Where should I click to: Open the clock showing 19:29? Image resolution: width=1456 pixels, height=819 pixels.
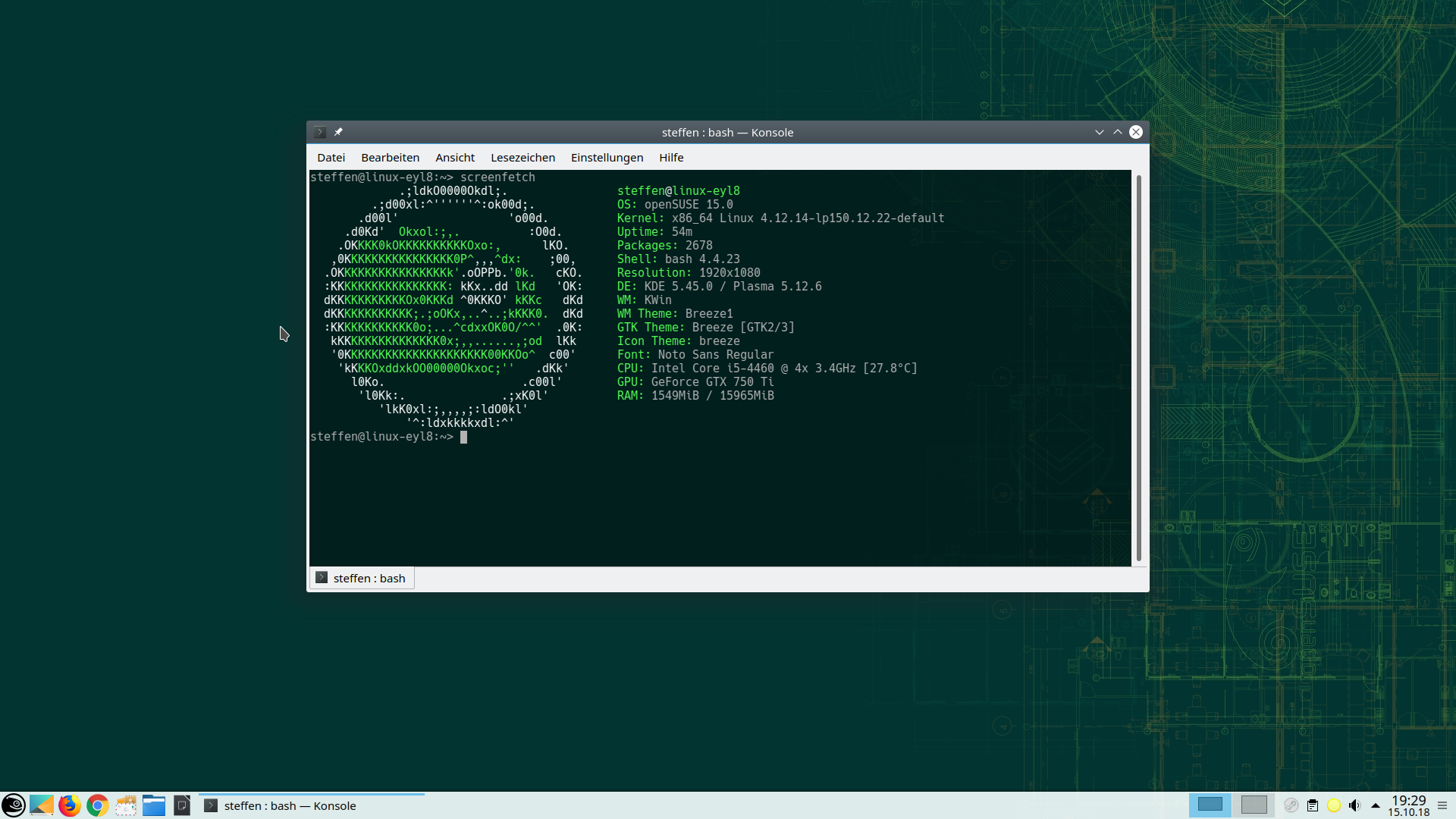coord(1408,805)
